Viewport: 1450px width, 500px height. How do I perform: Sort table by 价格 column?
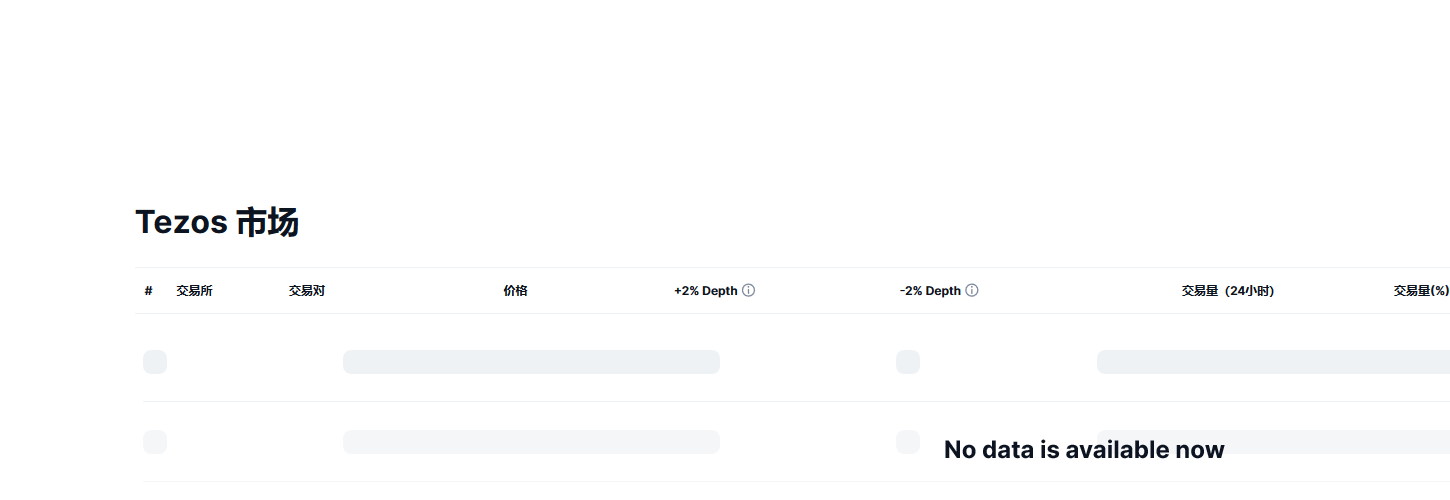[515, 291]
